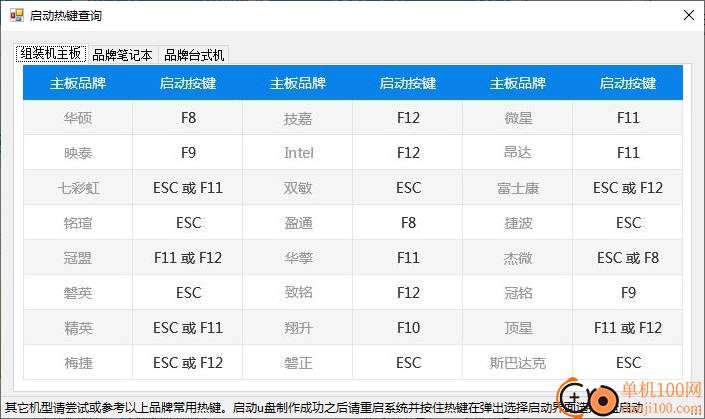Open the 品牌台式机 tab
Image resolution: width=705 pixels, height=419 pixels.
[194, 55]
